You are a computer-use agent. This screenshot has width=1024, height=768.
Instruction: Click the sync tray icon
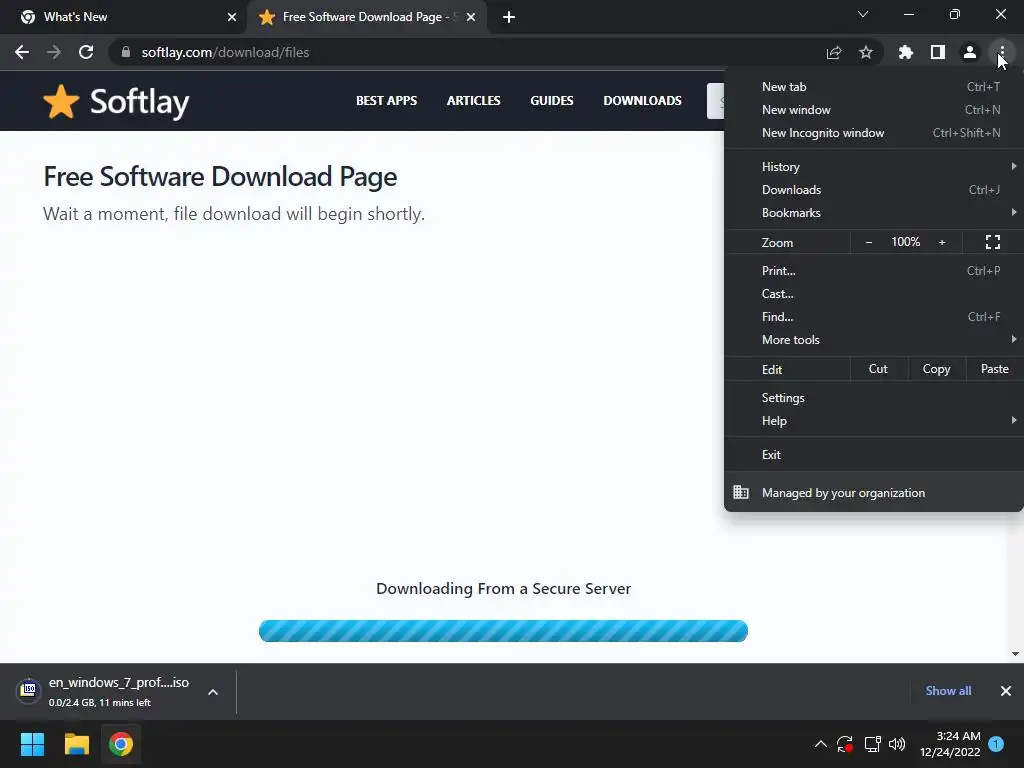tap(845, 744)
